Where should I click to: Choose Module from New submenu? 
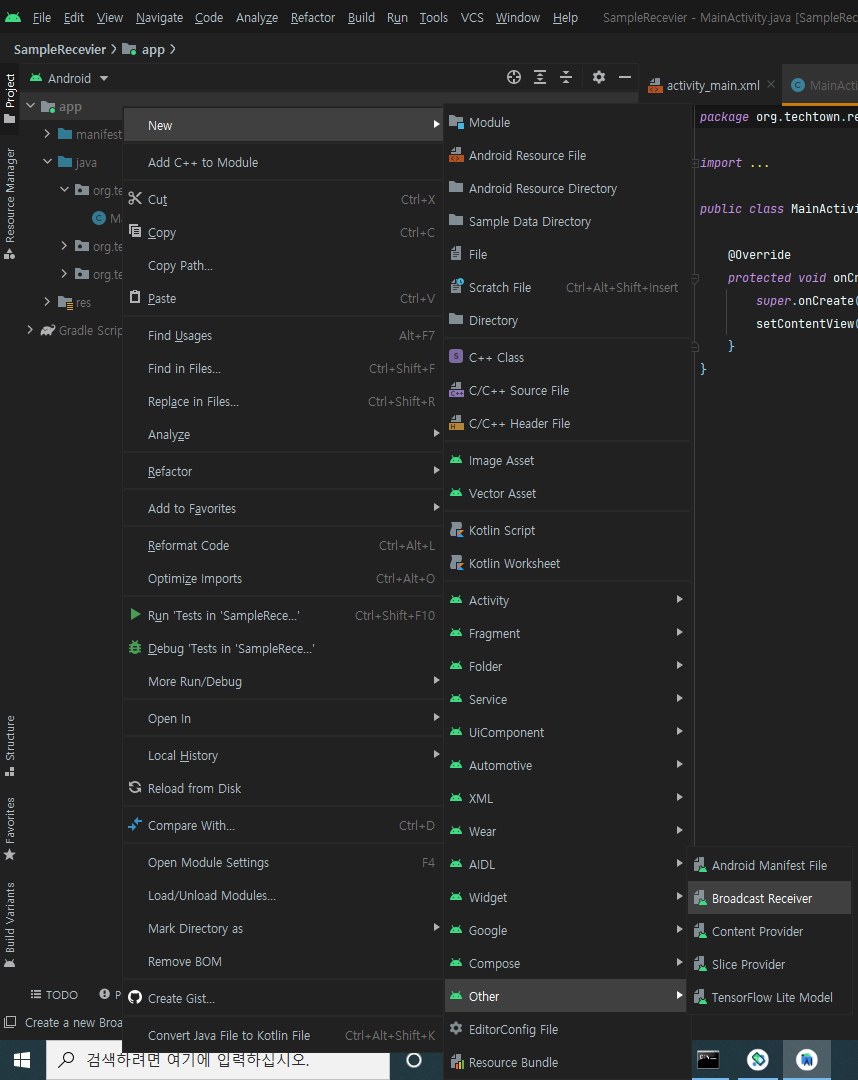(x=566, y=123)
